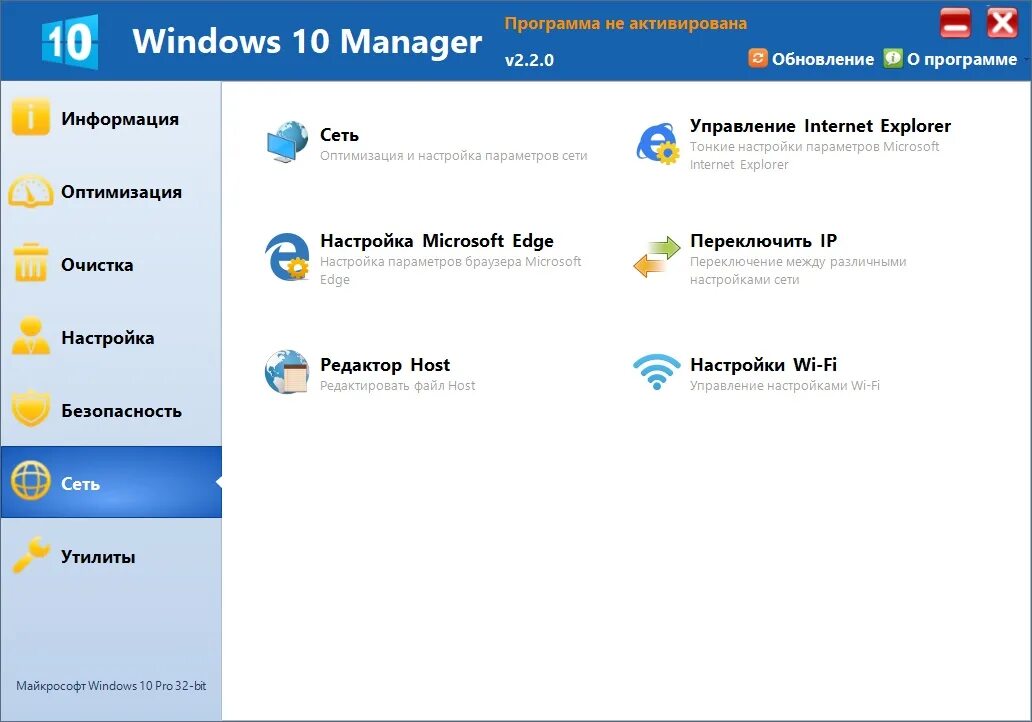The width and height of the screenshot is (1032, 722).
Task: Click the Windows 10 logo icon
Action: coord(70,41)
